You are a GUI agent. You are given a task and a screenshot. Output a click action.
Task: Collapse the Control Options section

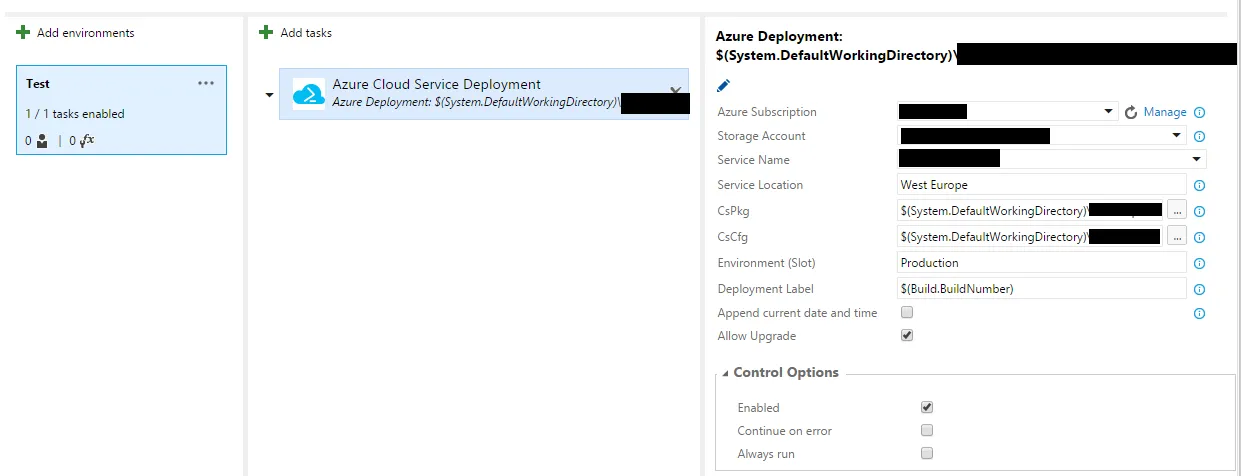[726, 373]
